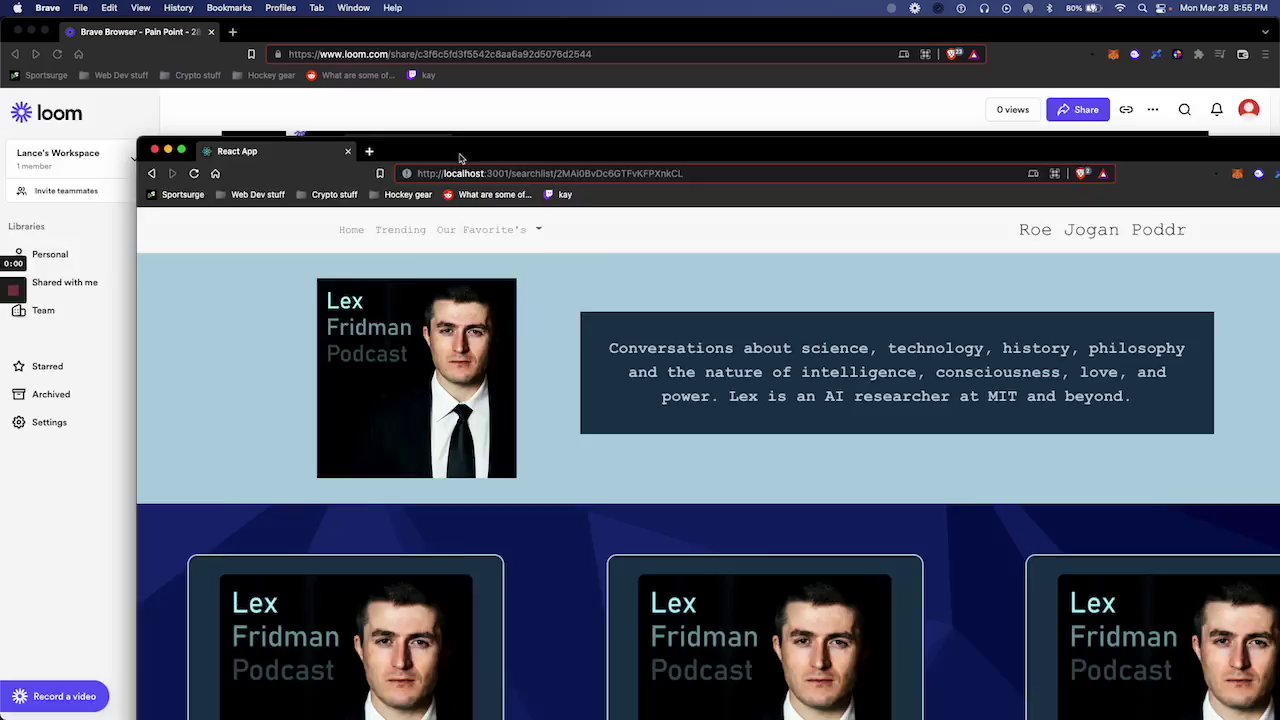Image resolution: width=1280 pixels, height=720 pixels.
Task: Open Loom notifications bell
Action: coord(1217,110)
